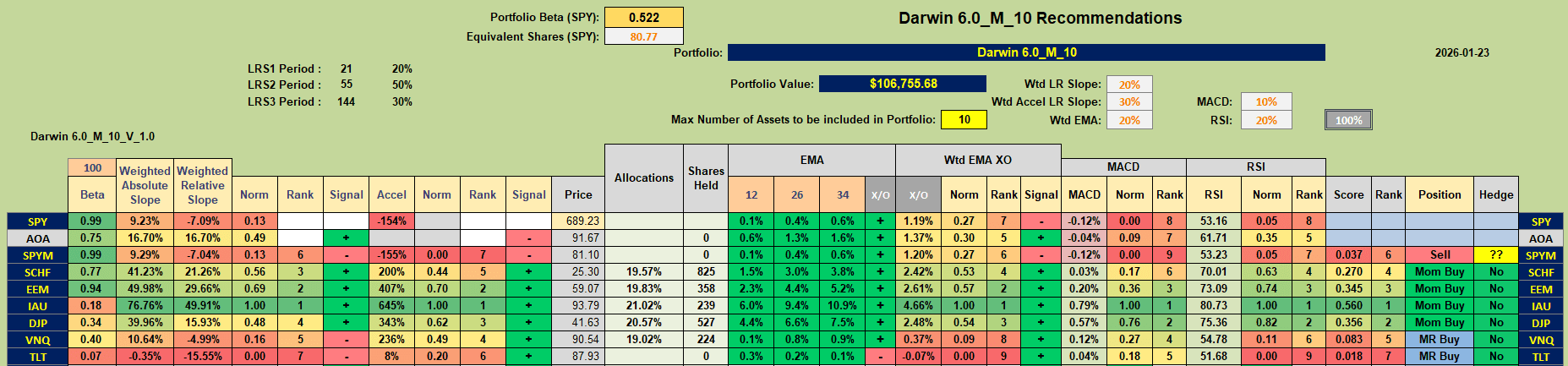This screenshot has width=1568, height=366.
Task: Select the orange 100 cell above Beta
Action: (x=92, y=168)
